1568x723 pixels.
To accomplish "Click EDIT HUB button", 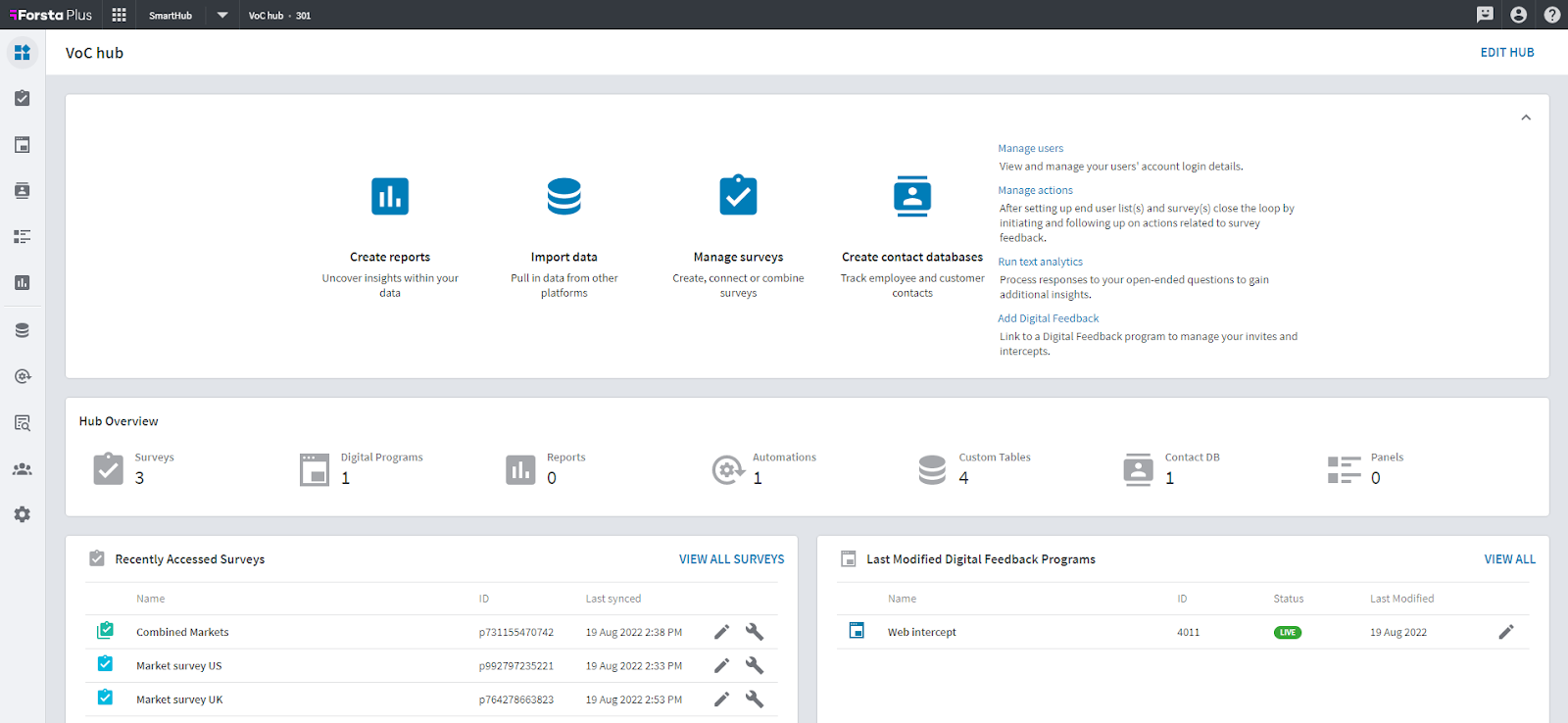I will pyautogui.click(x=1507, y=52).
